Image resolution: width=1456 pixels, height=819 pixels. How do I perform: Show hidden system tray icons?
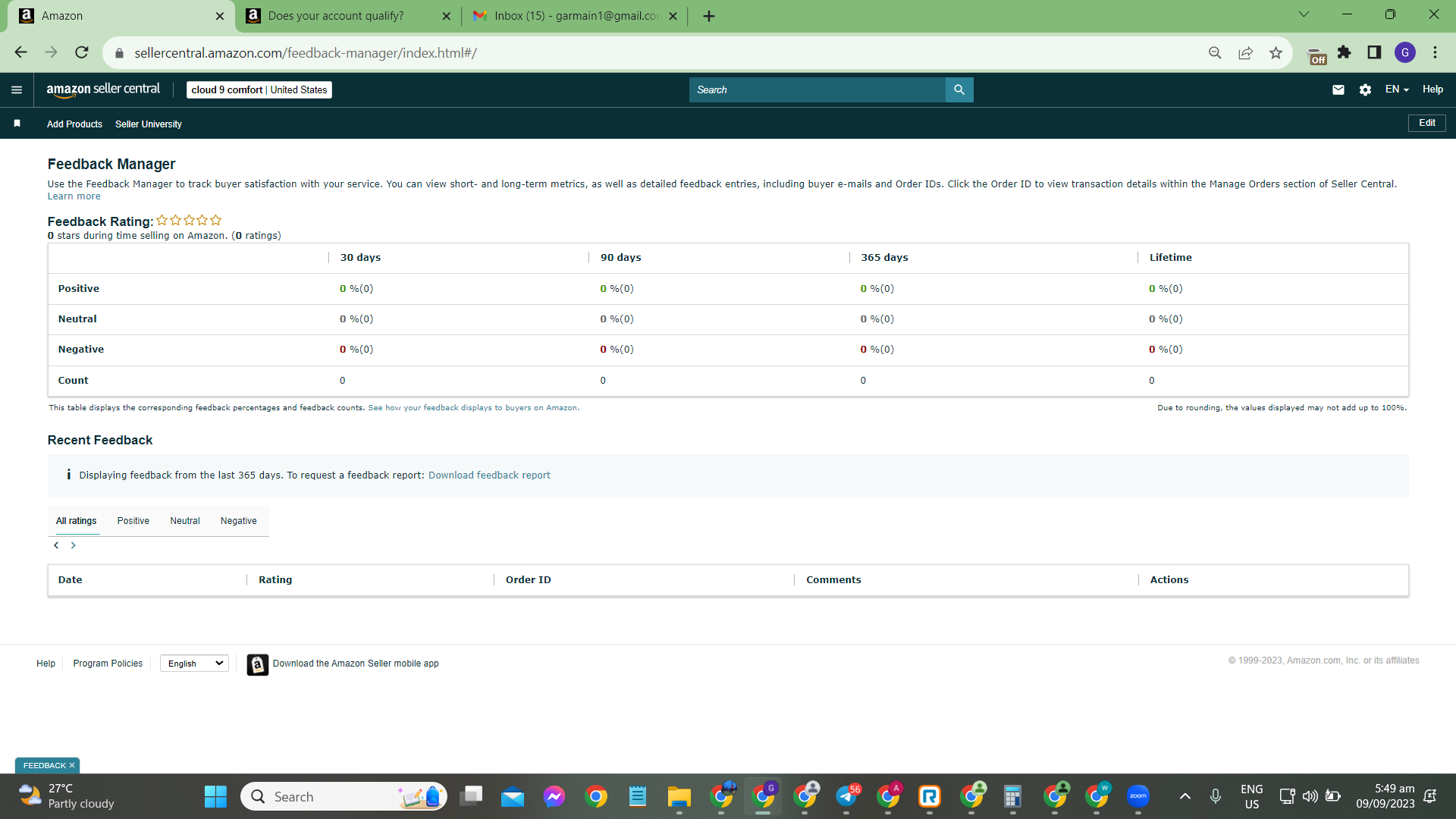[x=1185, y=796]
